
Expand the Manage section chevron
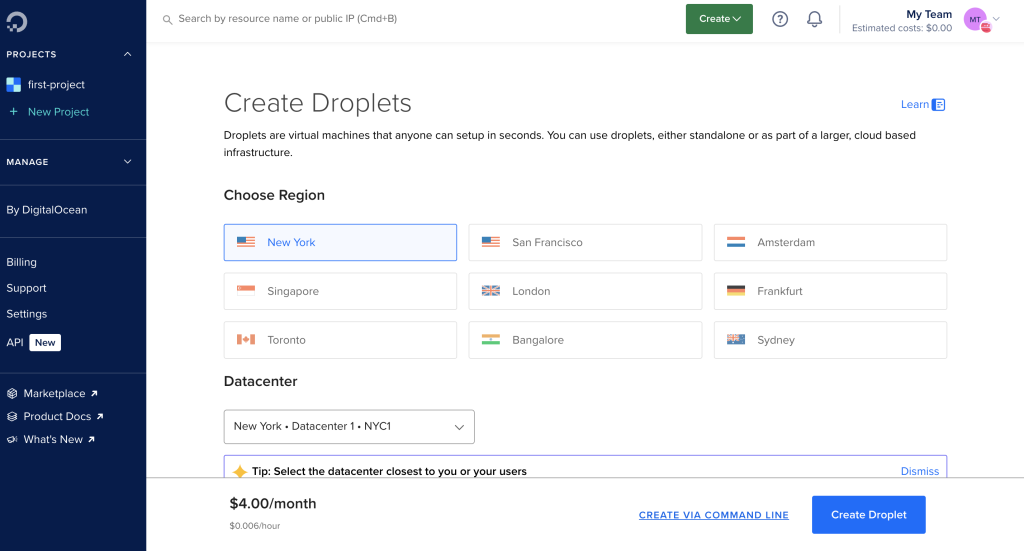tap(127, 162)
